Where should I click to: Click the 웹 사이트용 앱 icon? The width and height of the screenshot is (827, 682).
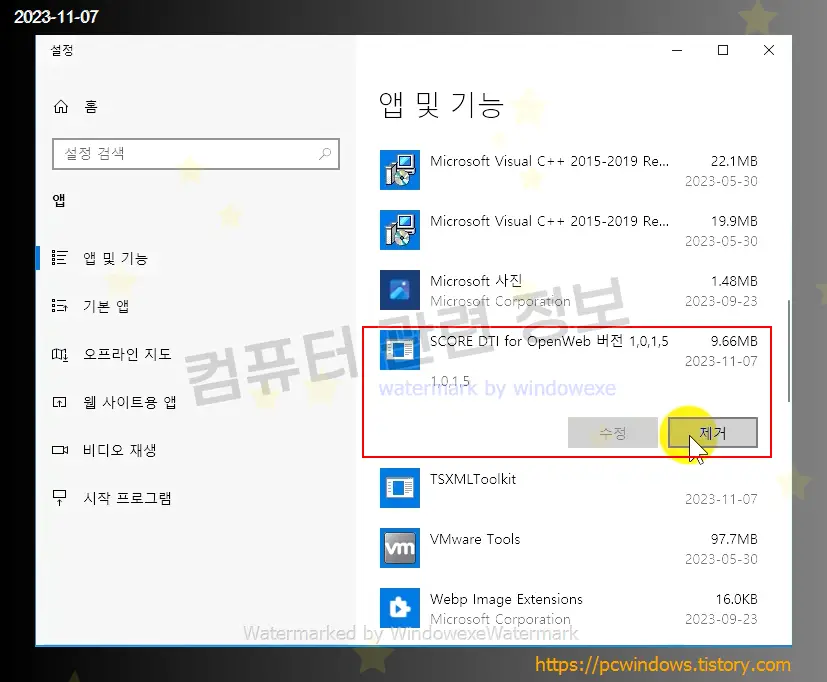(60, 402)
